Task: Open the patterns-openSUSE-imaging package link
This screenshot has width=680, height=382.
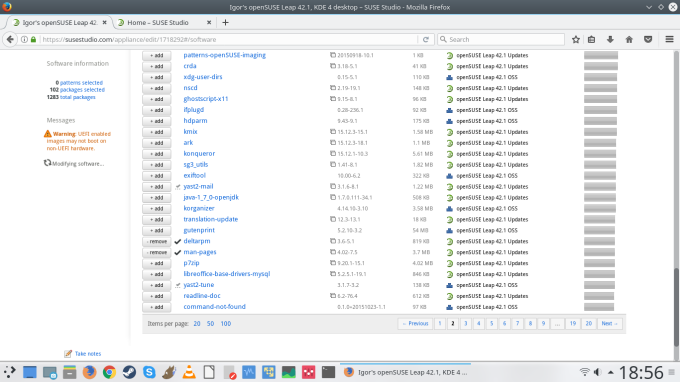Action: pos(224,55)
